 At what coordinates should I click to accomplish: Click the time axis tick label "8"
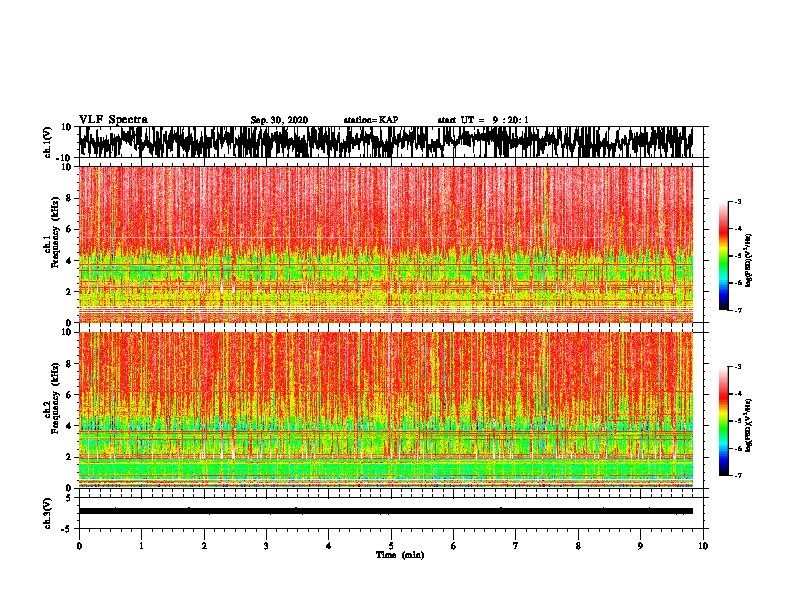click(x=578, y=546)
